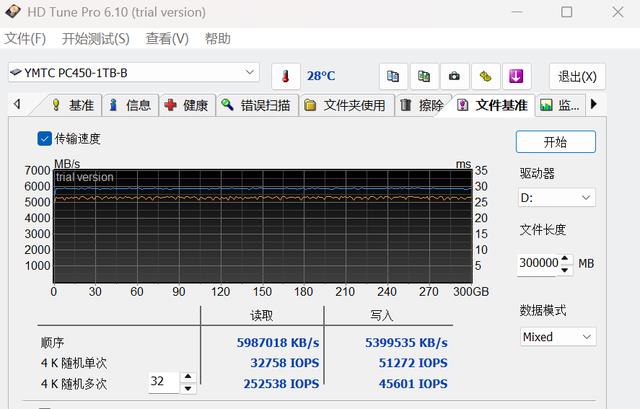Viewport: 640px width, 409px height.
Task: Open the 驱动器 D: drive dropdown
Action: click(x=557, y=198)
